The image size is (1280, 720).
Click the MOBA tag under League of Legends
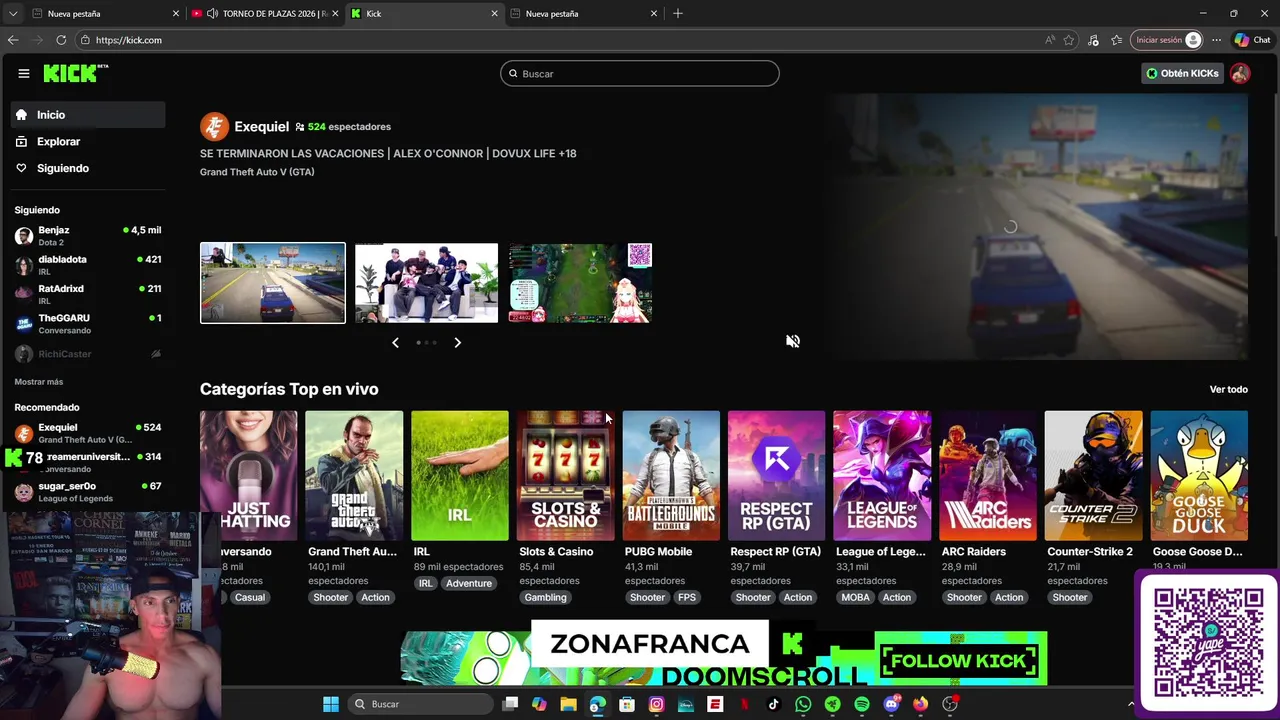point(855,598)
